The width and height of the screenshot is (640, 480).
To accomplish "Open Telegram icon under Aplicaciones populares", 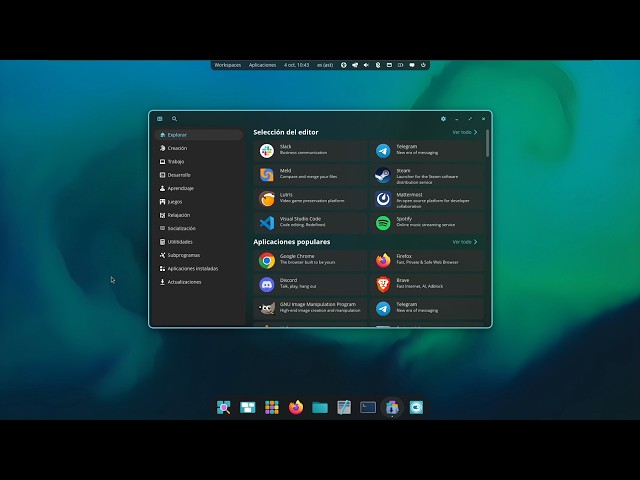I will point(383,308).
